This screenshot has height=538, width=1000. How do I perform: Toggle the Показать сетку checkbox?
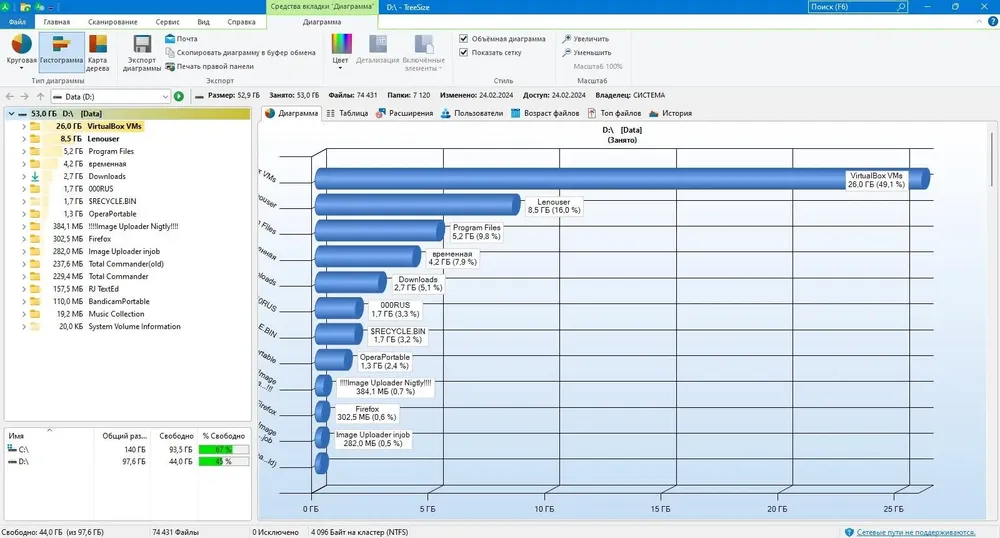(x=464, y=53)
